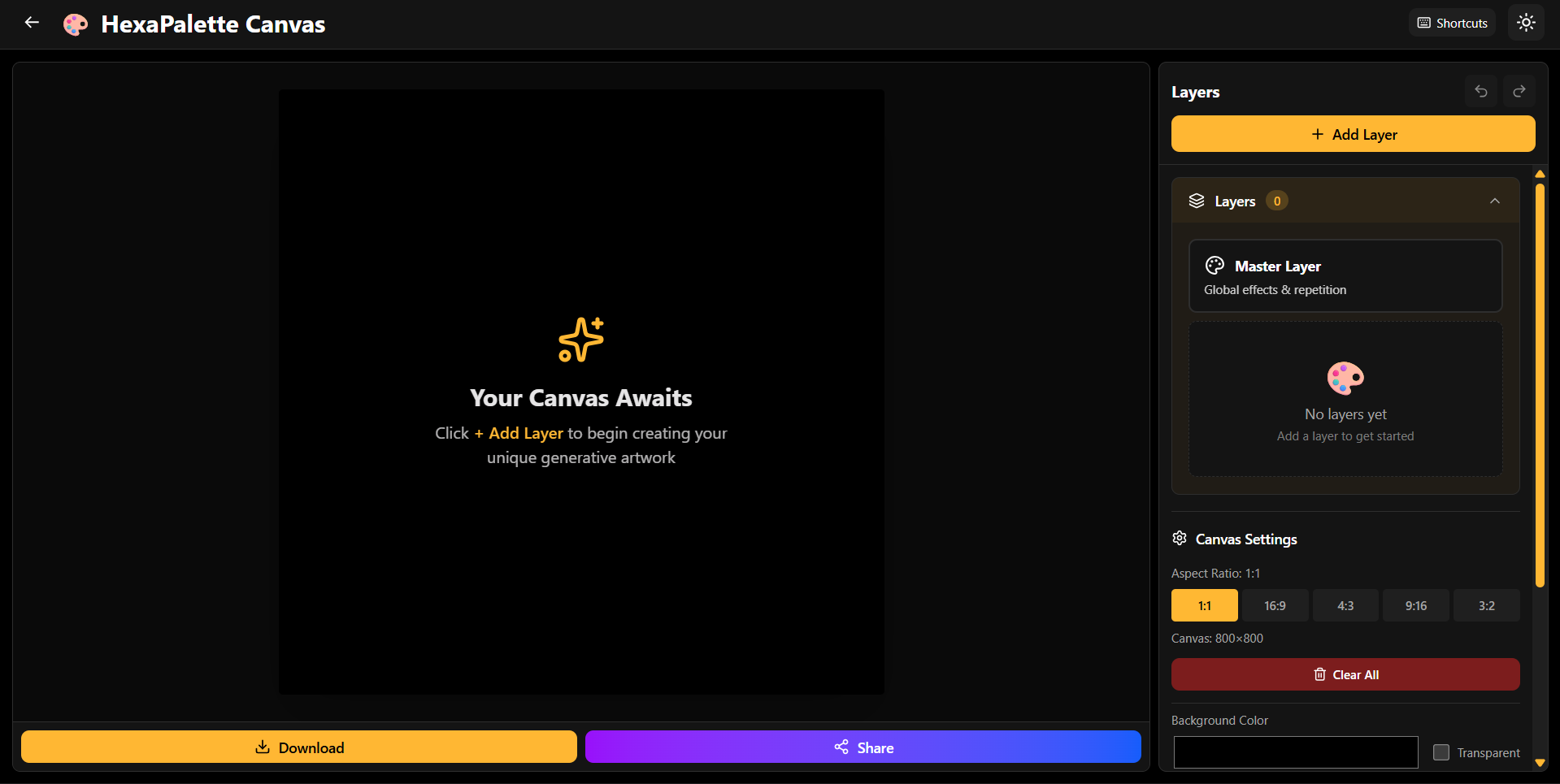Choose the 9:16 aspect ratio option
This screenshot has height=784, width=1560.
click(x=1416, y=605)
